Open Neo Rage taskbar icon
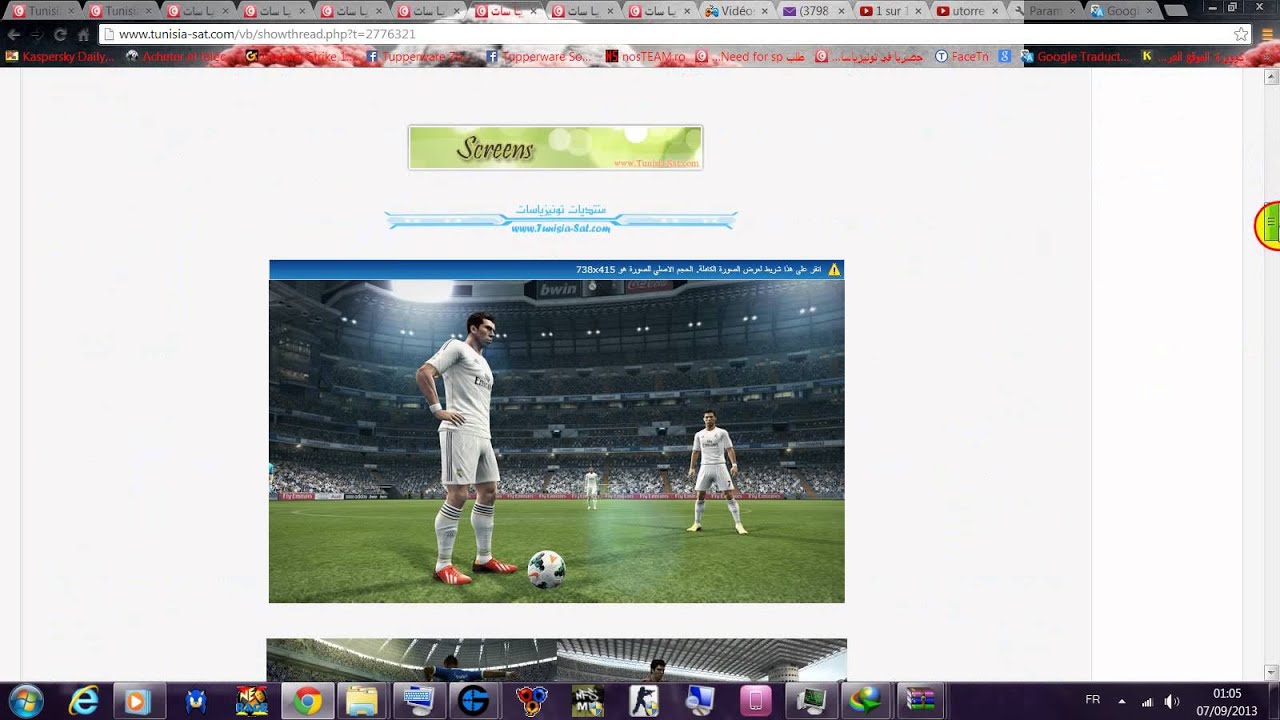Image resolution: width=1280 pixels, height=720 pixels. click(x=252, y=700)
